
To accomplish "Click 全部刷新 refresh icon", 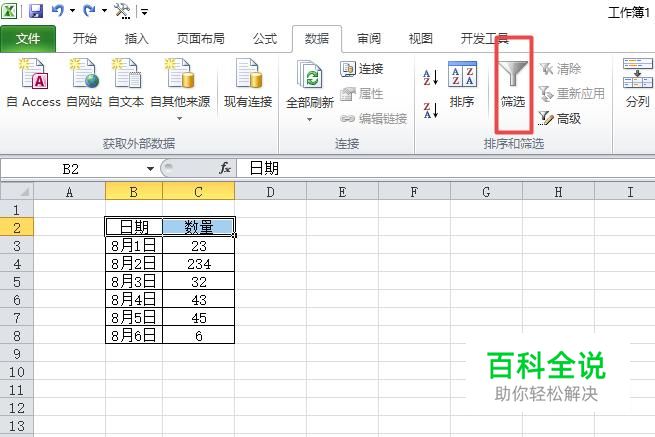I will (310, 74).
